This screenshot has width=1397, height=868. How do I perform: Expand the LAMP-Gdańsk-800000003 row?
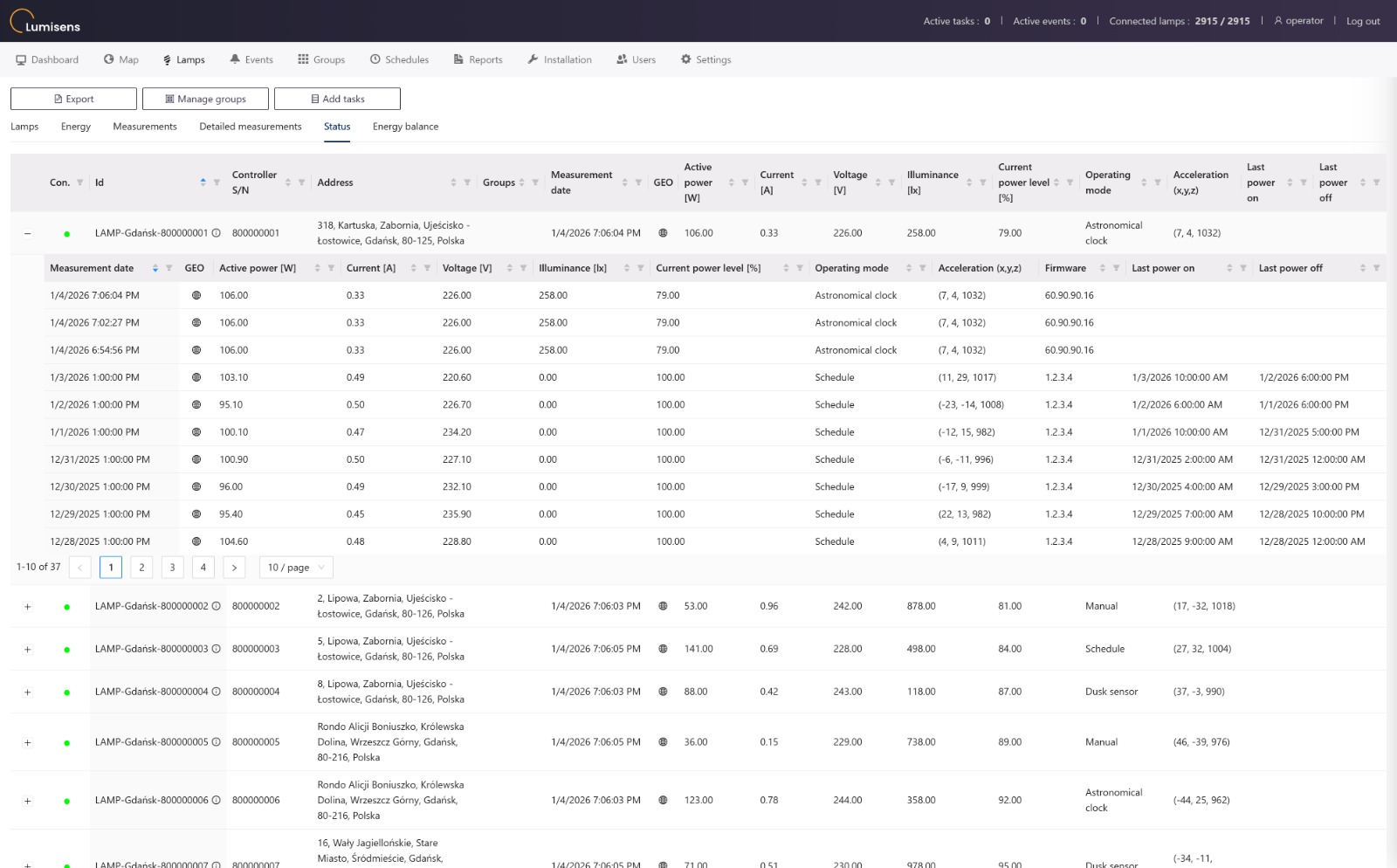tap(27, 650)
